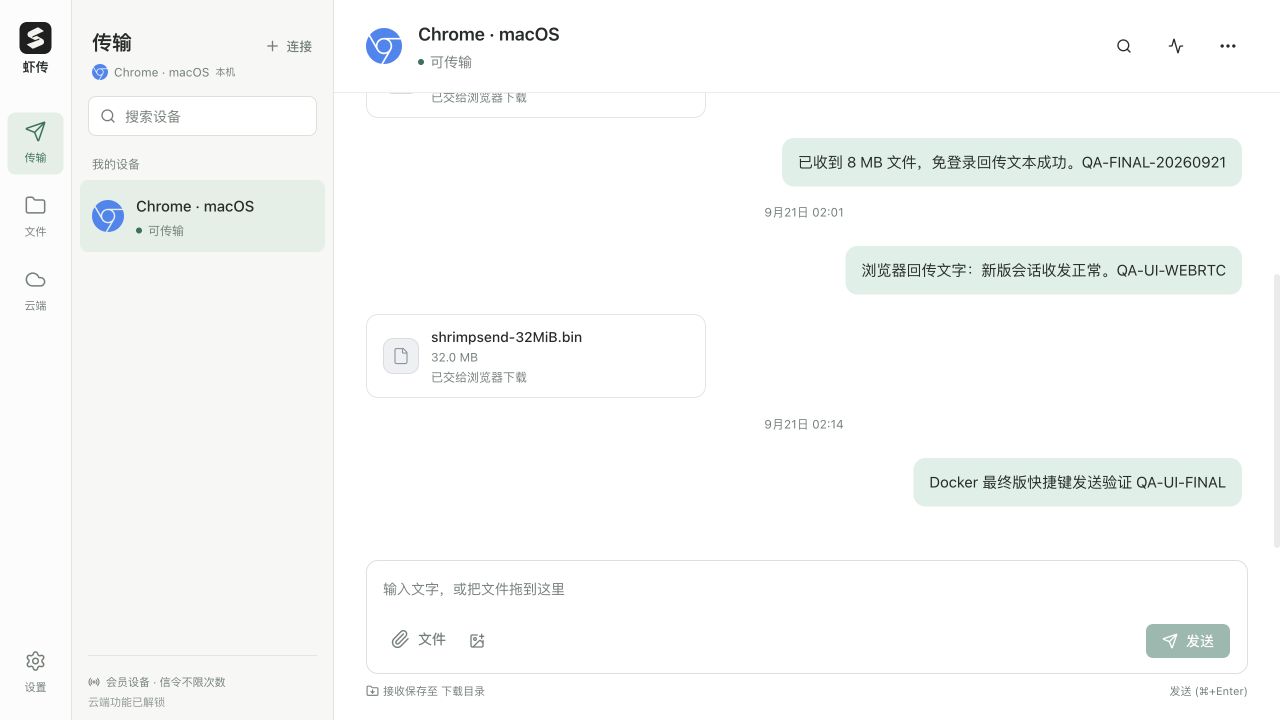The image size is (1280, 720).
Task: Click message containing QA-UI-FINAL
Action: pos(1077,482)
